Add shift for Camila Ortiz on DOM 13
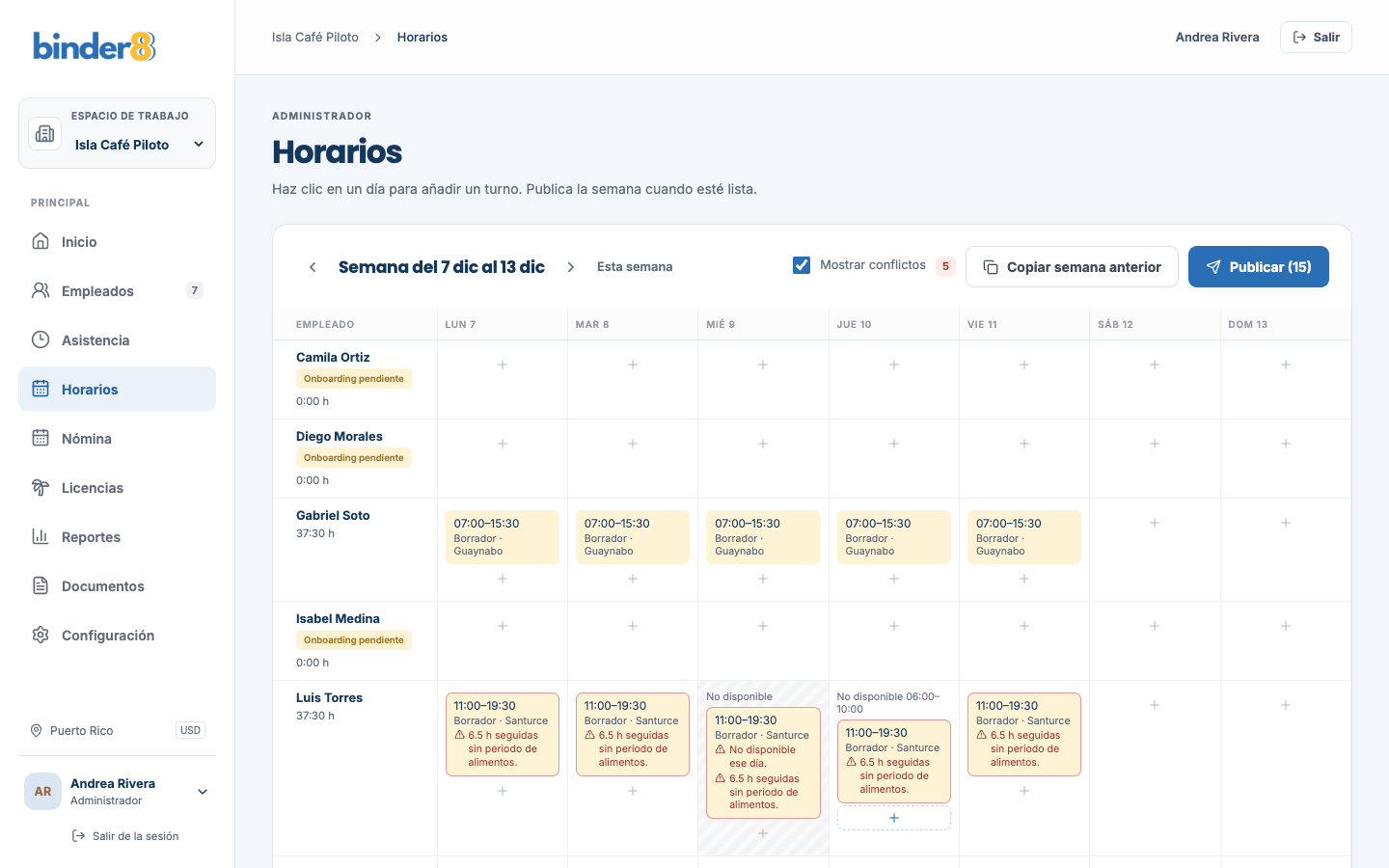Screen dimensions: 1389x868 (x=1286, y=365)
